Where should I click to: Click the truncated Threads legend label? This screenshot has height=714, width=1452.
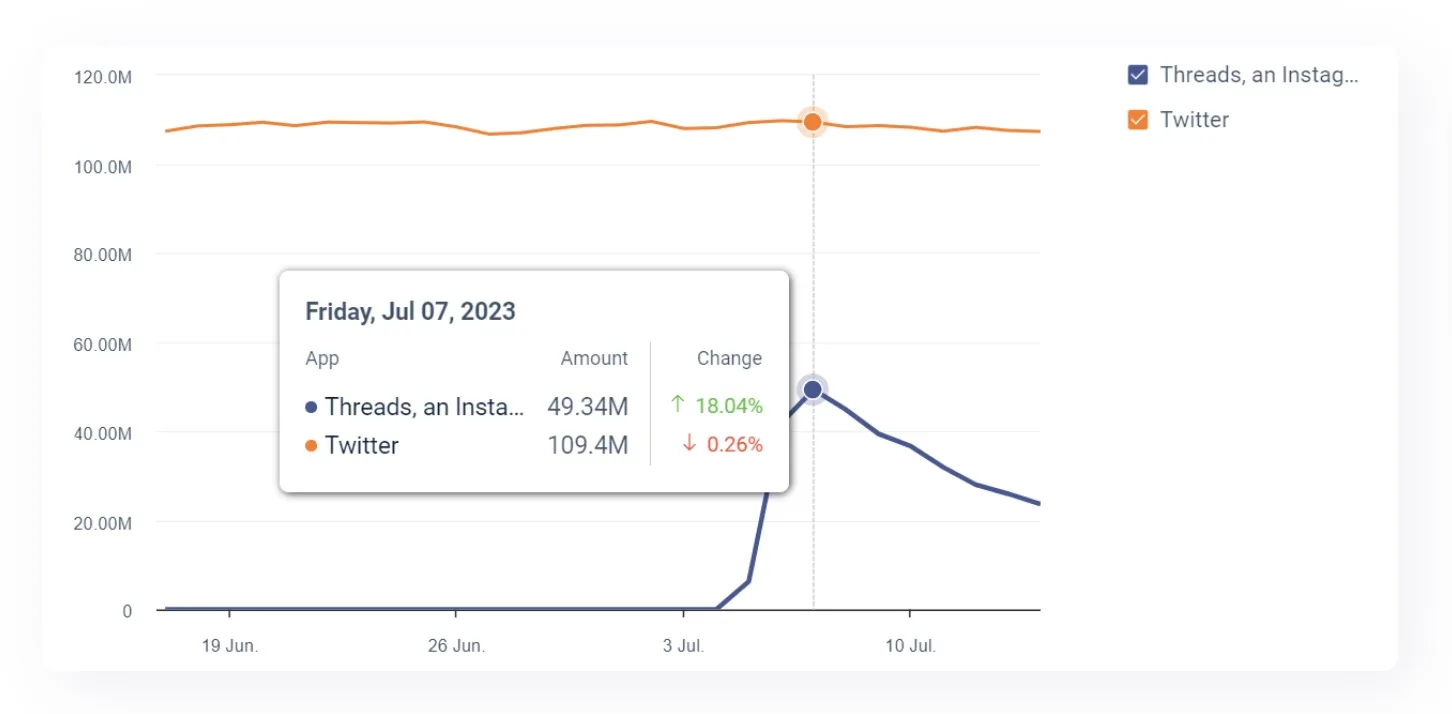tap(1259, 75)
